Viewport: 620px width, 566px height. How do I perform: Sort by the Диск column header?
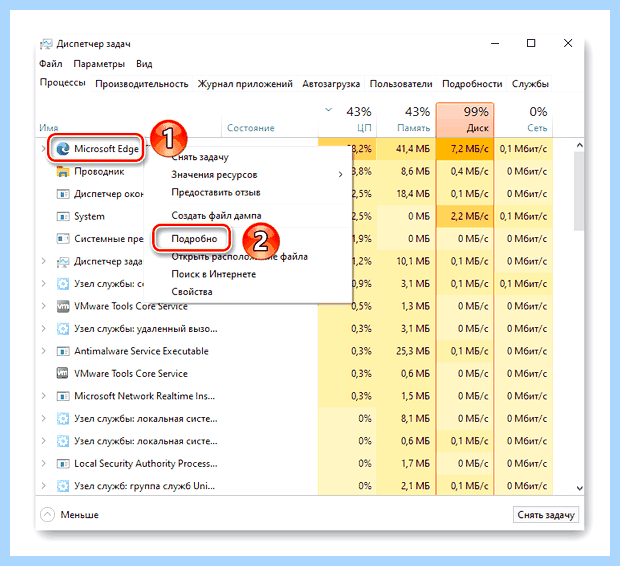465,119
